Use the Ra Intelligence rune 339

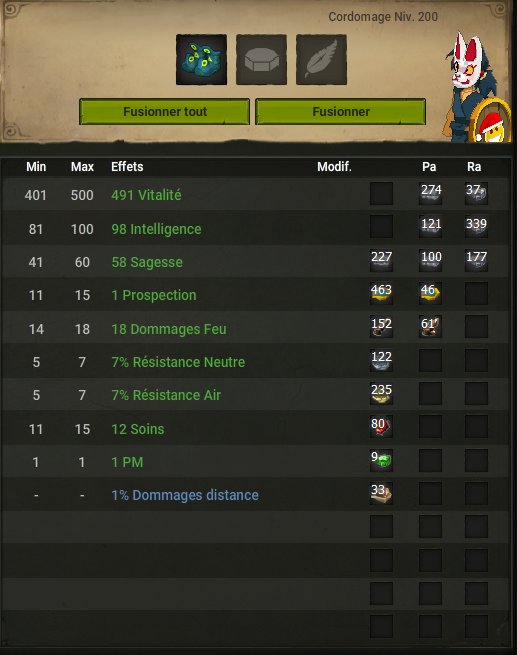476,227
